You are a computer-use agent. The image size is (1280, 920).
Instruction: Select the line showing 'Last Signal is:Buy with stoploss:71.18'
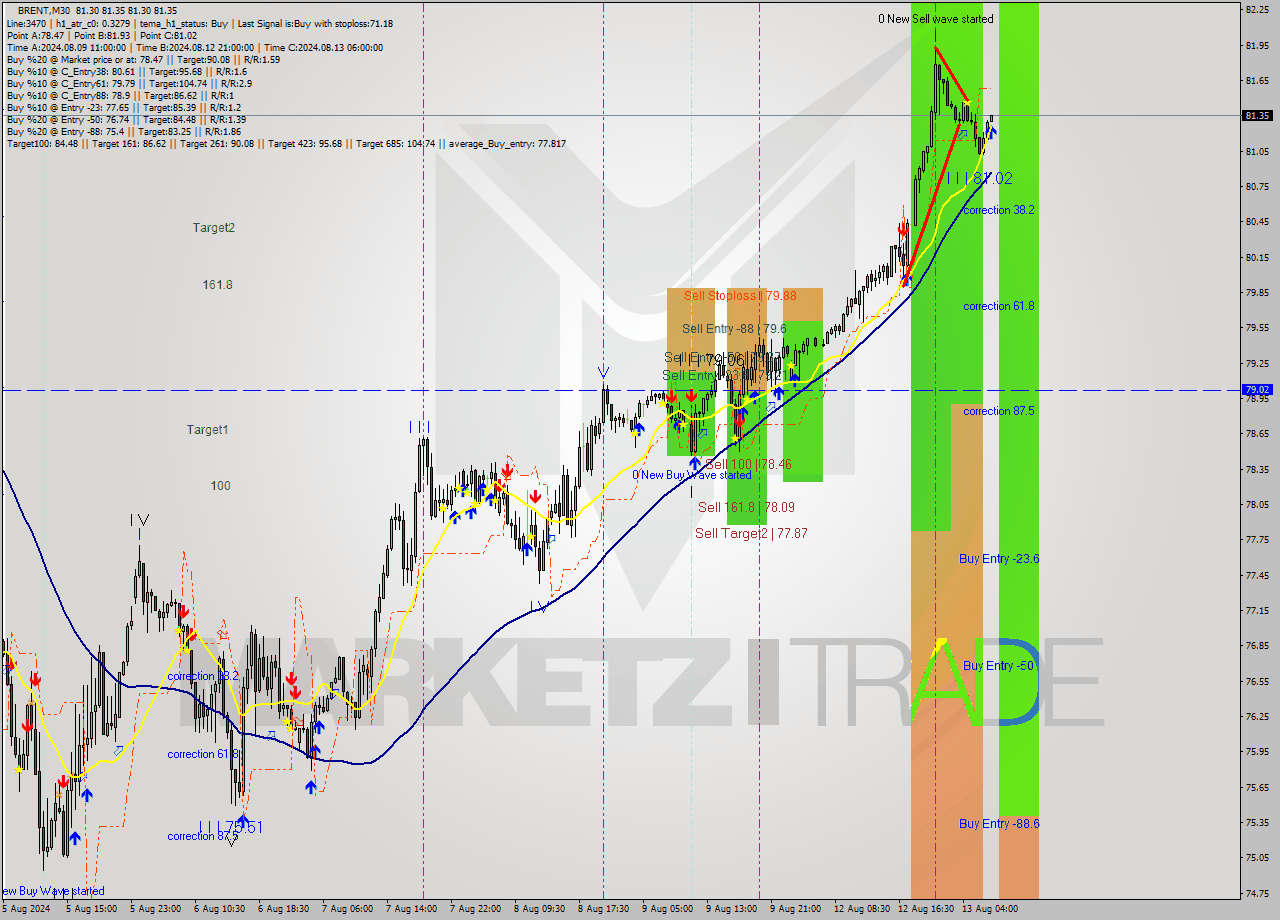199,23
